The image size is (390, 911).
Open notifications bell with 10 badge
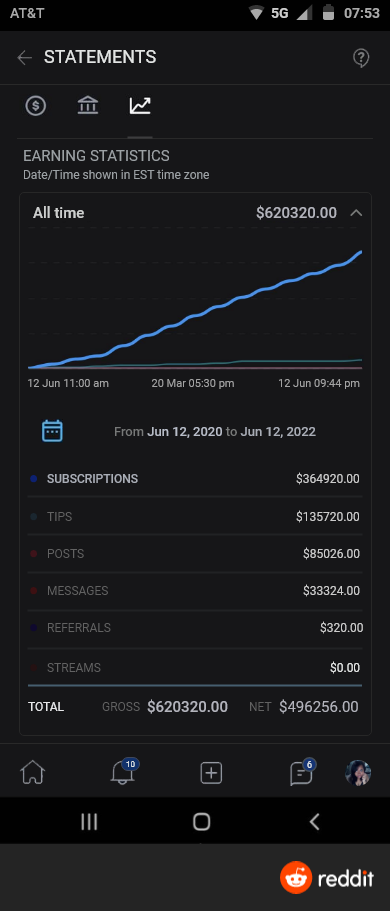(123, 772)
